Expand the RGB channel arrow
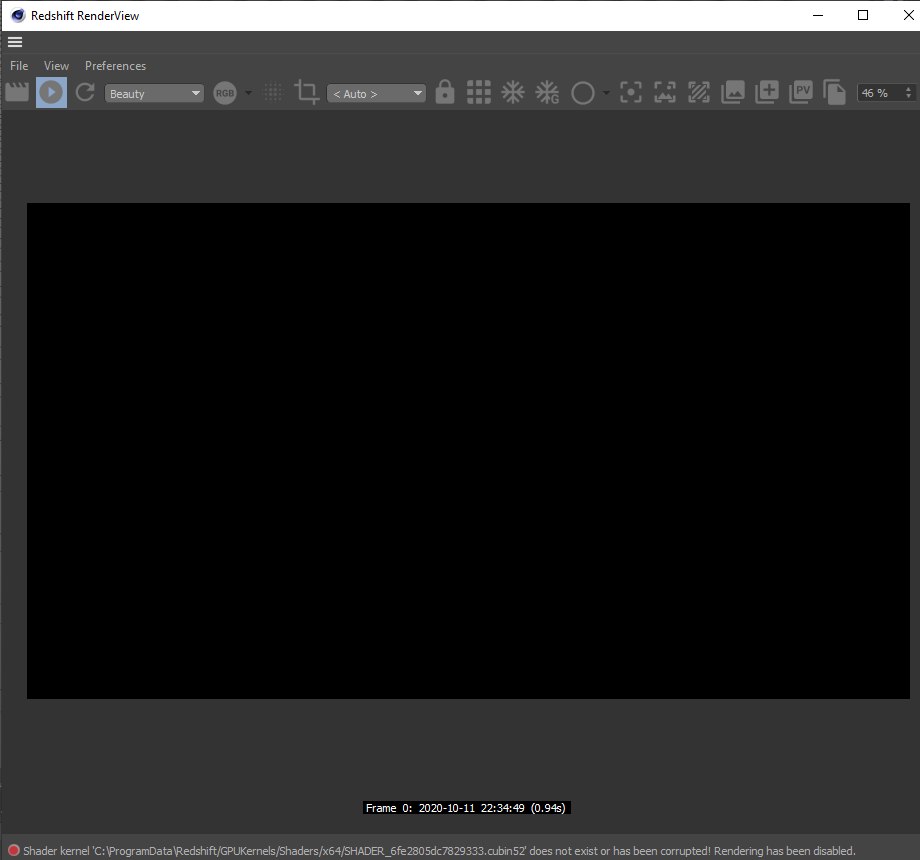The height and width of the screenshot is (860, 920). click(x=249, y=93)
